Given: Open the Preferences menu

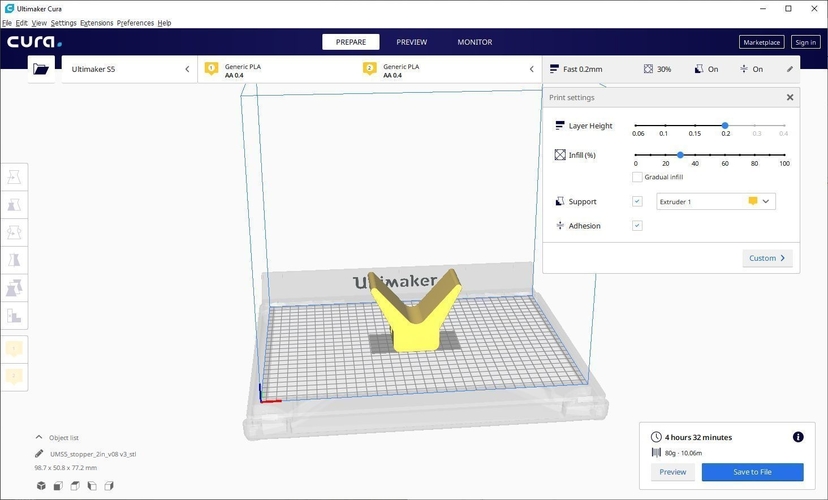Looking at the screenshot, I should click(x=135, y=23).
